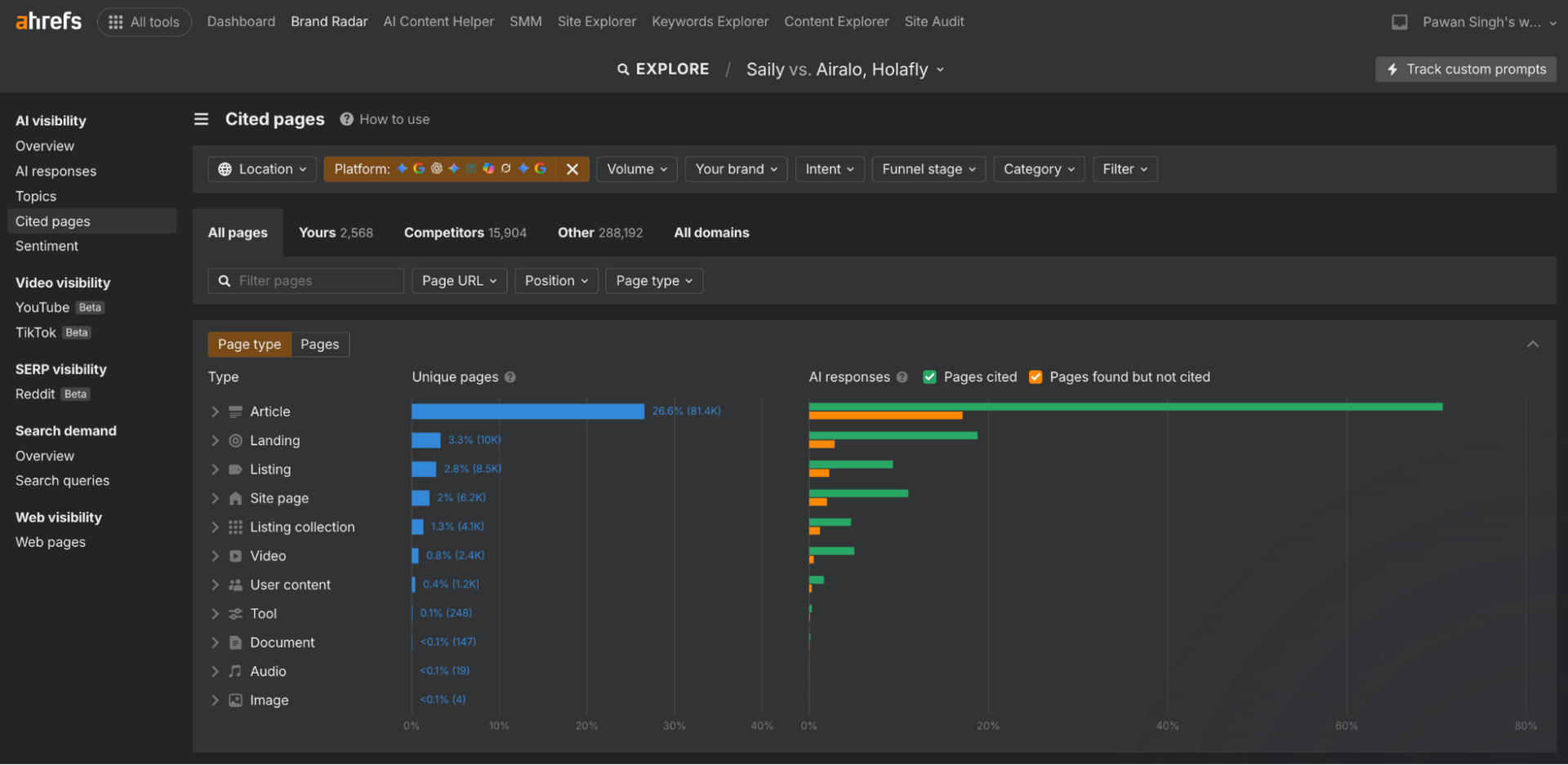Viewport: 1568px width, 765px height.
Task: Expand the Article row chevron
Action: click(x=215, y=411)
